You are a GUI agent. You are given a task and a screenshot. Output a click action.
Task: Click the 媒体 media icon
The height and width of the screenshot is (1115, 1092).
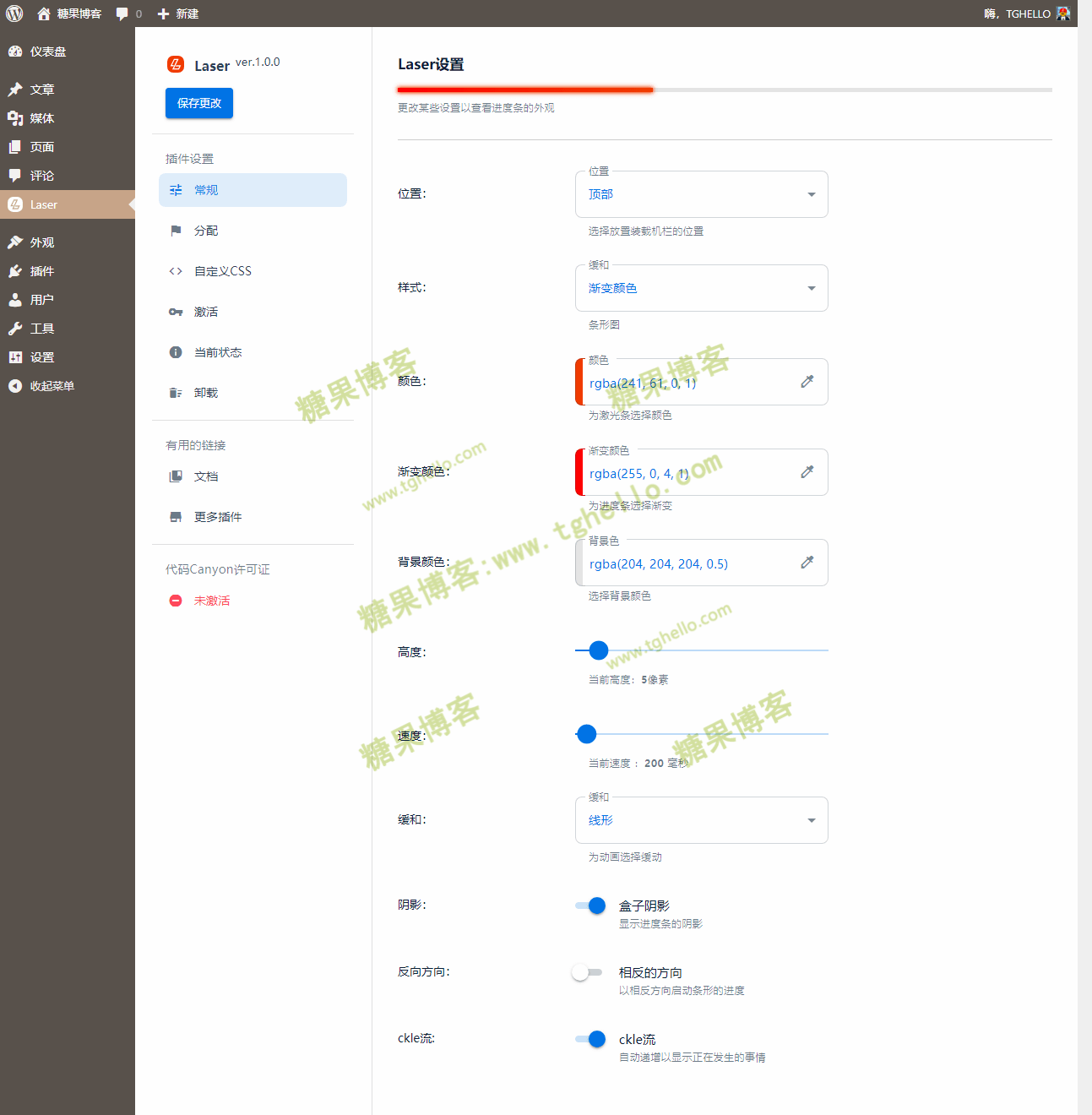15,118
